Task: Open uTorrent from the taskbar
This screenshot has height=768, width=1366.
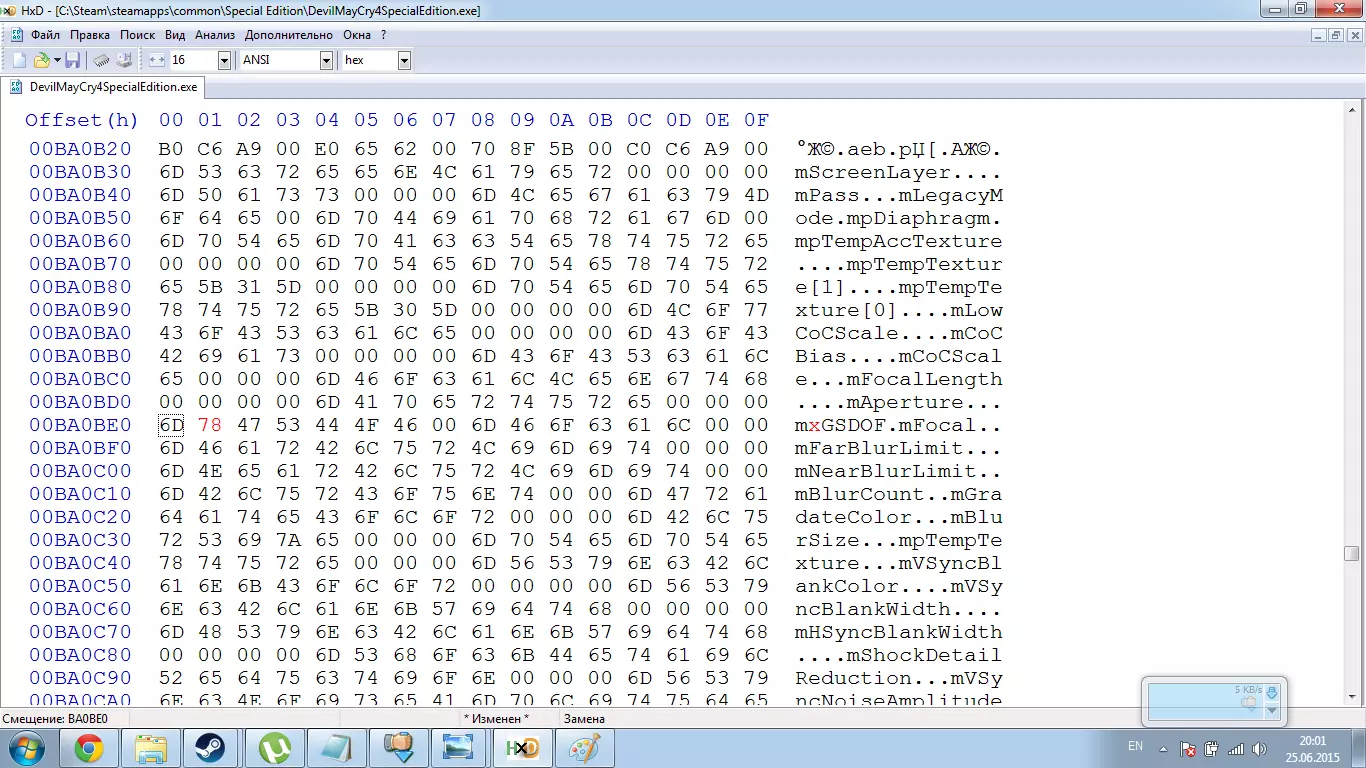Action: click(x=273, y=748)
